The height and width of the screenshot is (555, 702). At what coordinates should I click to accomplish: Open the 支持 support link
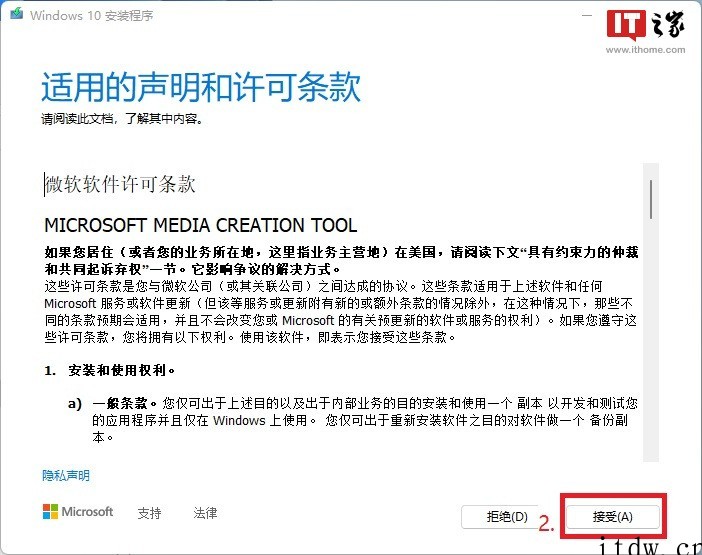coord(149,513)
